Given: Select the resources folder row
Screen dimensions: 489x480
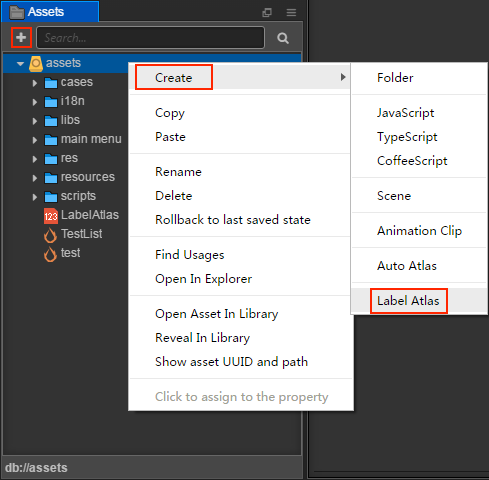Looking at the screenshot, I should coord(66,177).
